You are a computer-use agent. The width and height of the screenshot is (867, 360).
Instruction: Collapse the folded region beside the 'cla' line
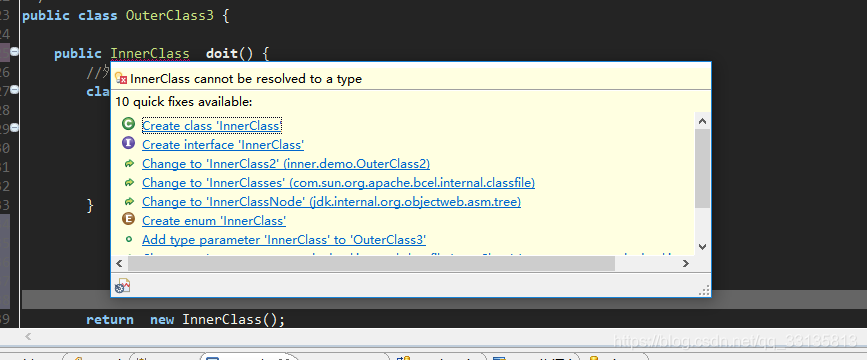coord(14,90)
